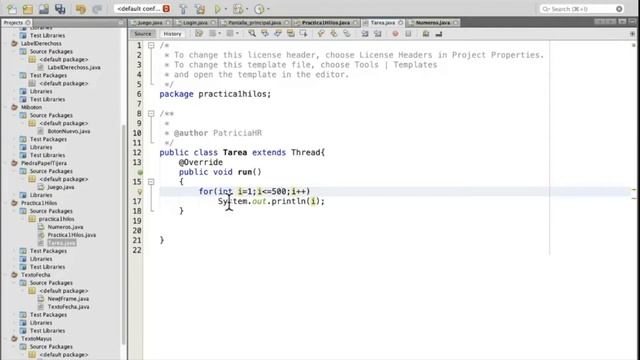Start macro recording with red circle icon
640x360 pixels.
395,34
